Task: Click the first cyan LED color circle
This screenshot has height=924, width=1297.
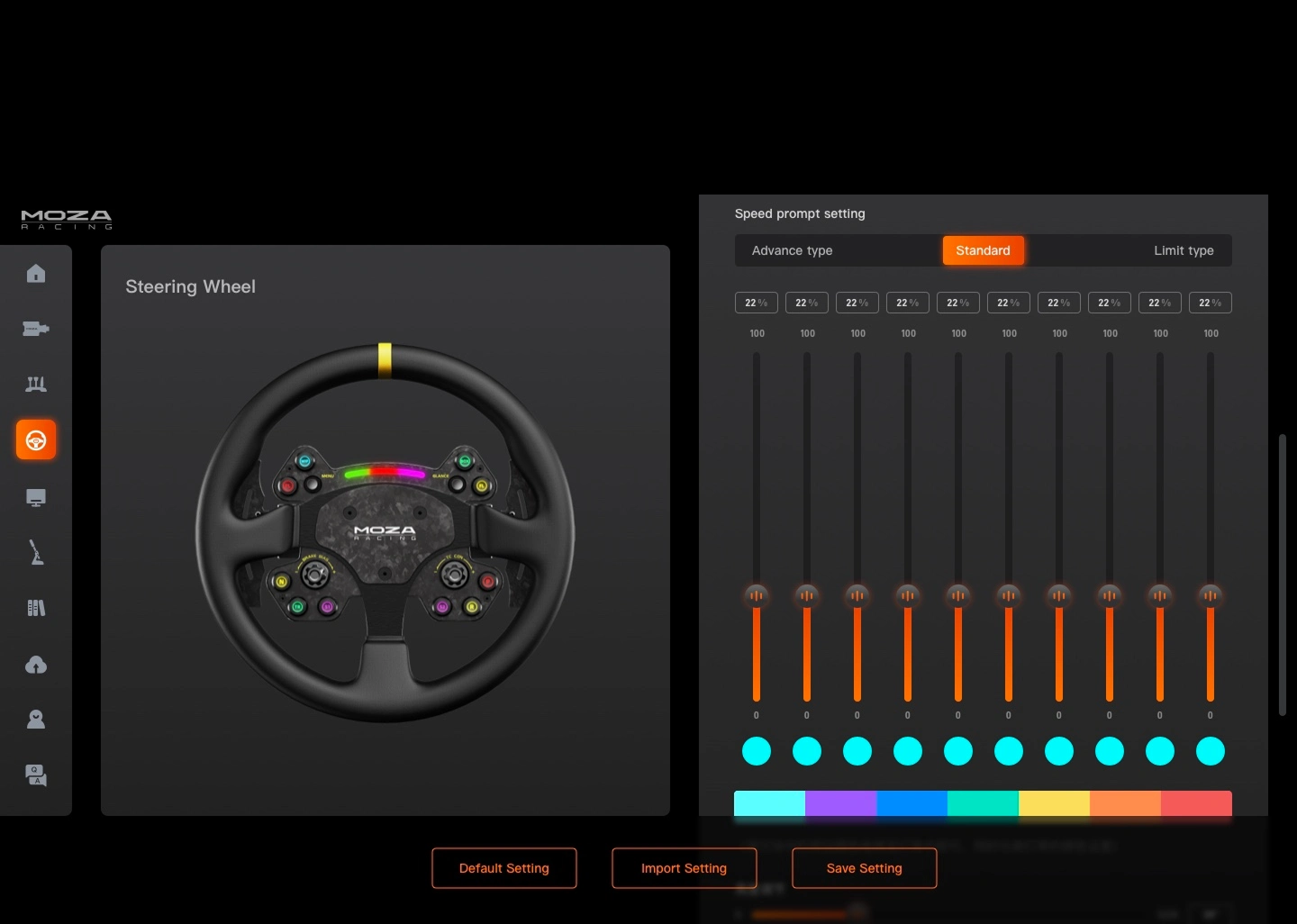Action: 757,751
